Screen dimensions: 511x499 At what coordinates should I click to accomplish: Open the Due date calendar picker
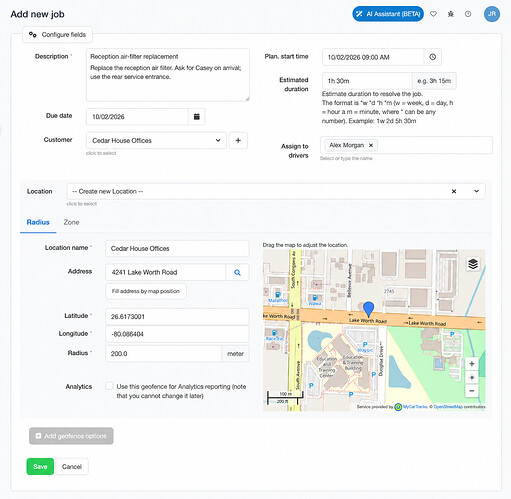pyautogui.click(x=197, y=117)
